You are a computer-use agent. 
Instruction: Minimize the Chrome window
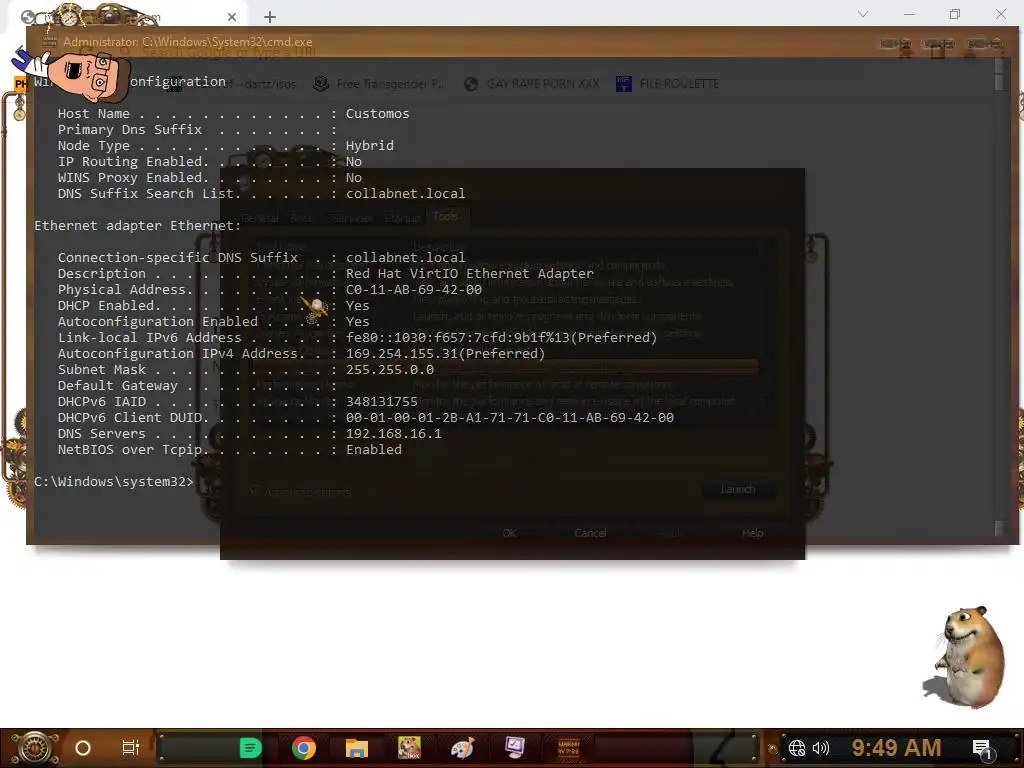click(909, 14)
